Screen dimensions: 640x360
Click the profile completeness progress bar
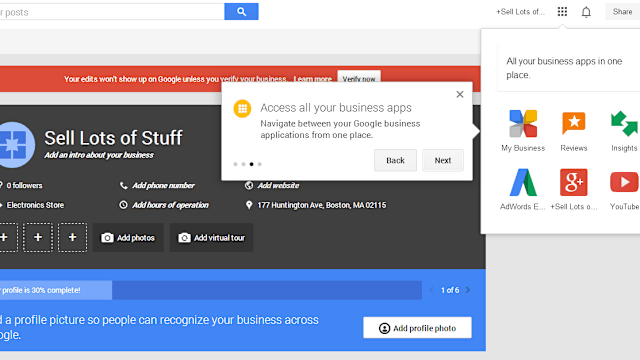pos(211,290)
